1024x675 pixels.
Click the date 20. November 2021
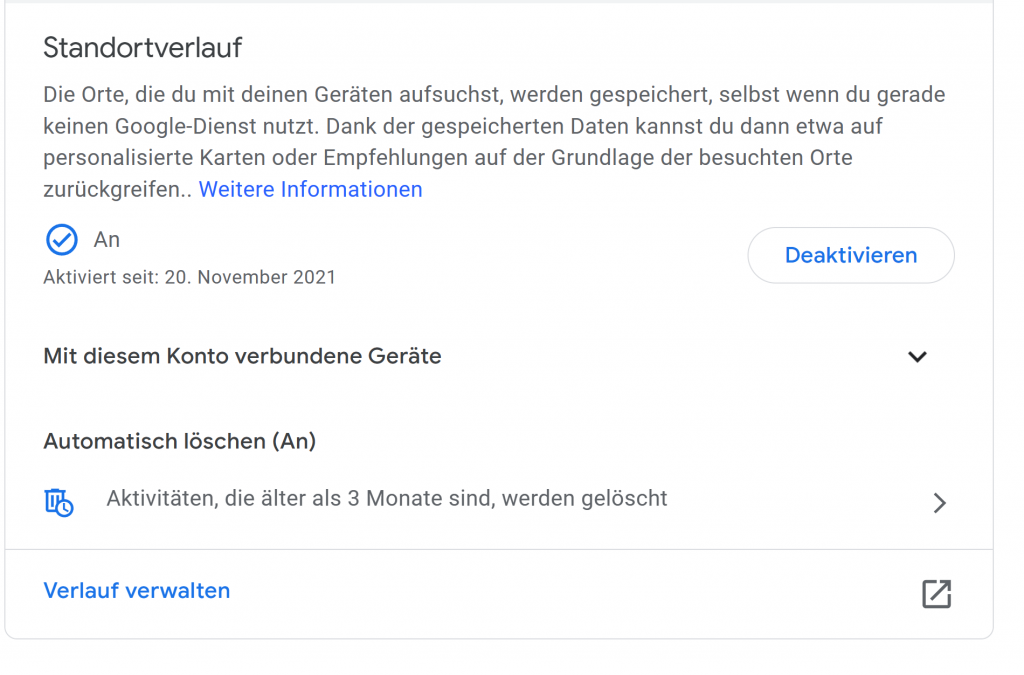tap(250, 277)
